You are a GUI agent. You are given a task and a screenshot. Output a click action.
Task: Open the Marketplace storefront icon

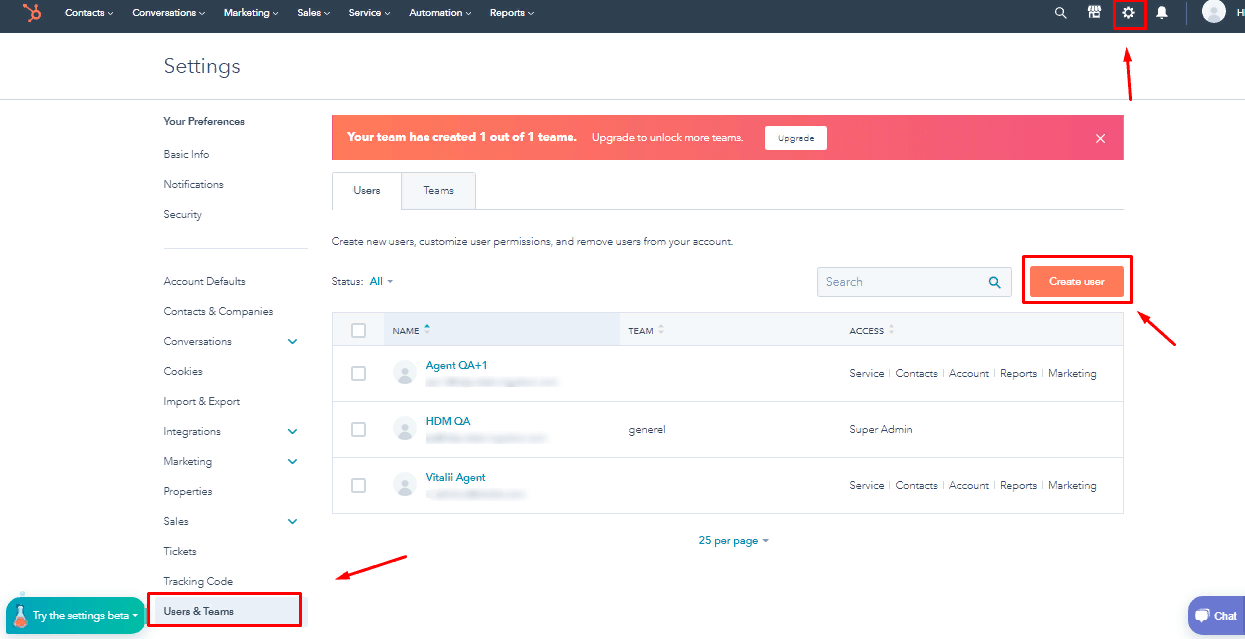click(x=1095, y=13)
